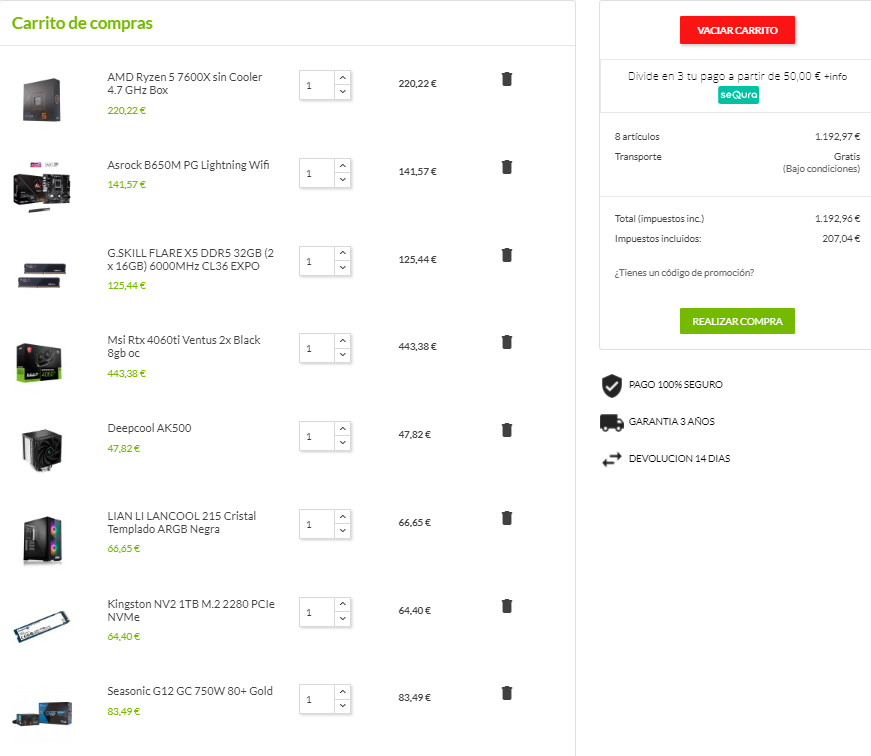The width and height of the screenshot is (871, 756).
Task: Increase quantity of AMD Ryzen 5 7600X
Action: coord(343,78)
